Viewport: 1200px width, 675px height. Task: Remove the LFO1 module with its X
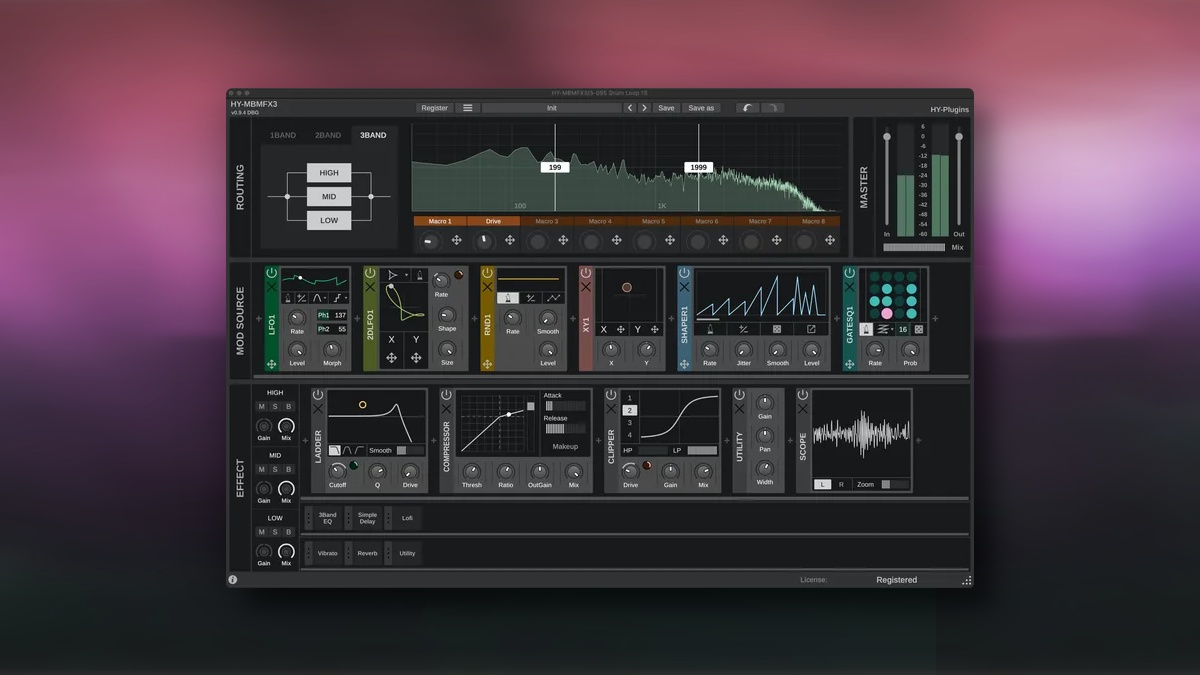[x=272, y=286]
